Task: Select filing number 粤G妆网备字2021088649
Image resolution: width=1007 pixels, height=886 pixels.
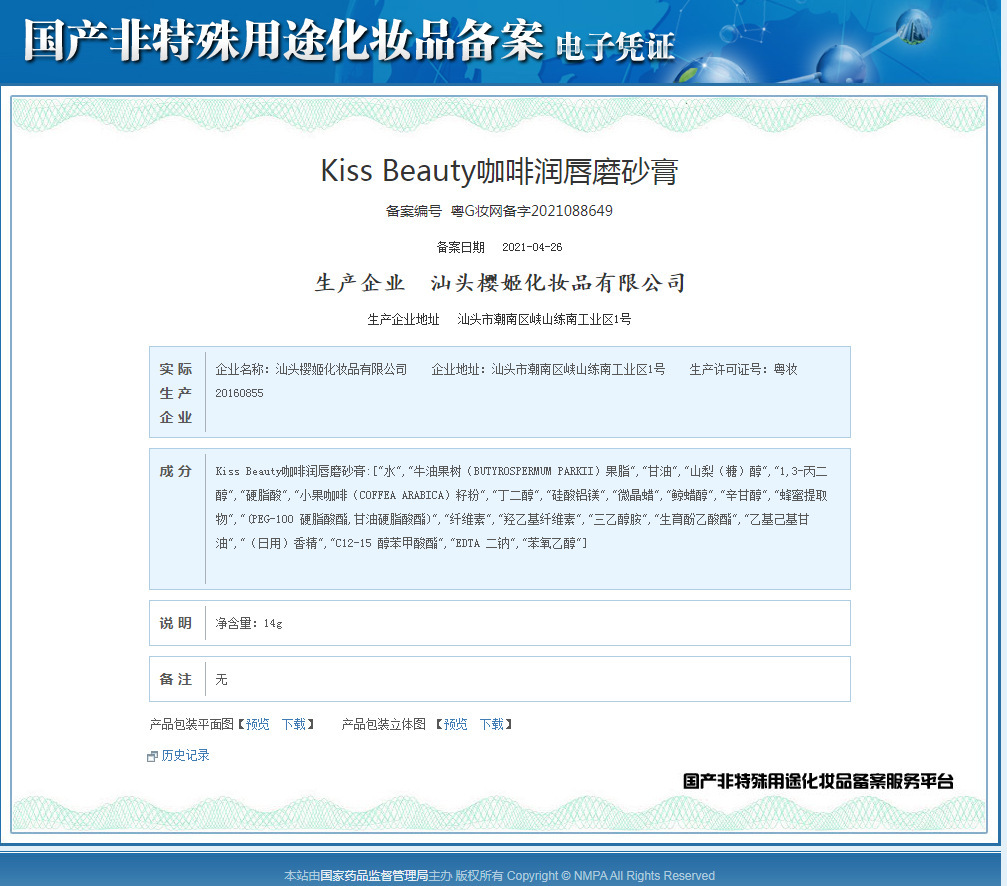Action: click(532, 211)
